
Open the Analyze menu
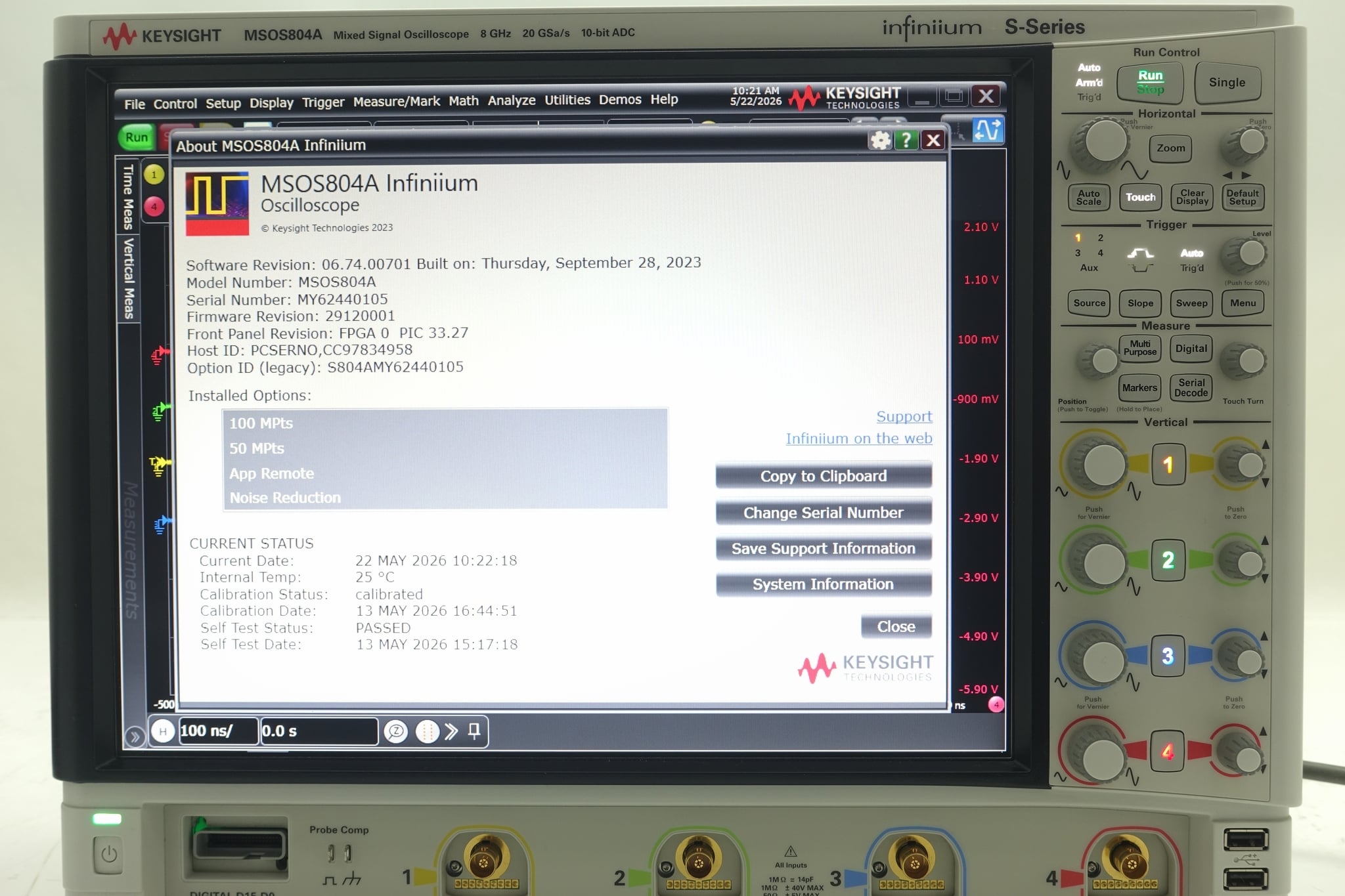click(x=512, y=100)
